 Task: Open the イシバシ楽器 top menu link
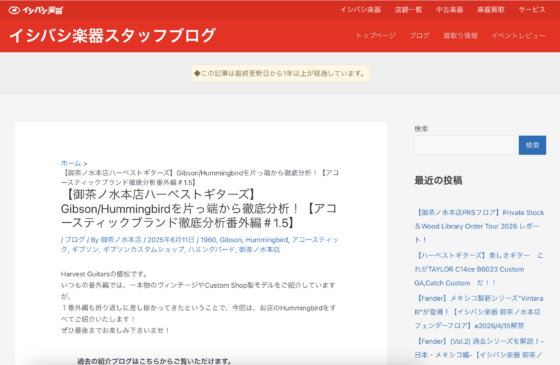tap(360, 10)
